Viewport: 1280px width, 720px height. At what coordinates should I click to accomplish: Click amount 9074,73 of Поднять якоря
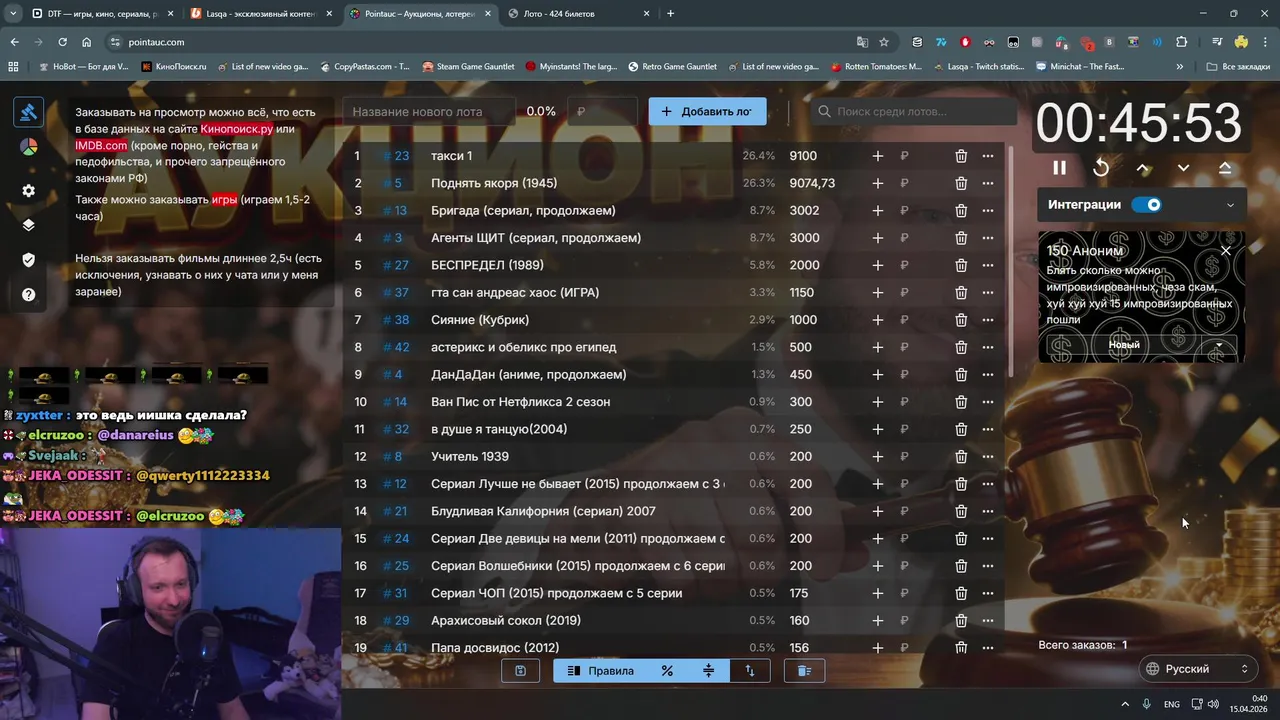pyautogui.click(x=812, y=183)
